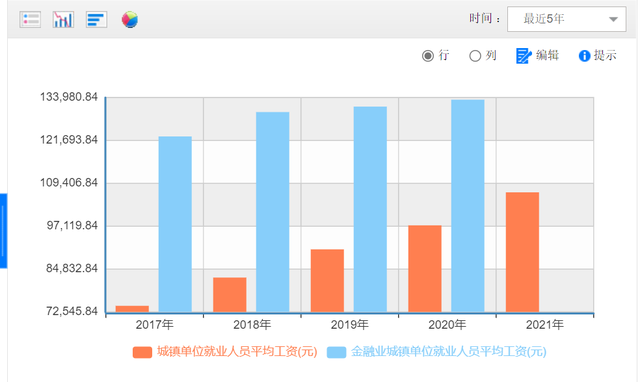
Task: Click the 时间： label
Action: 485,19
